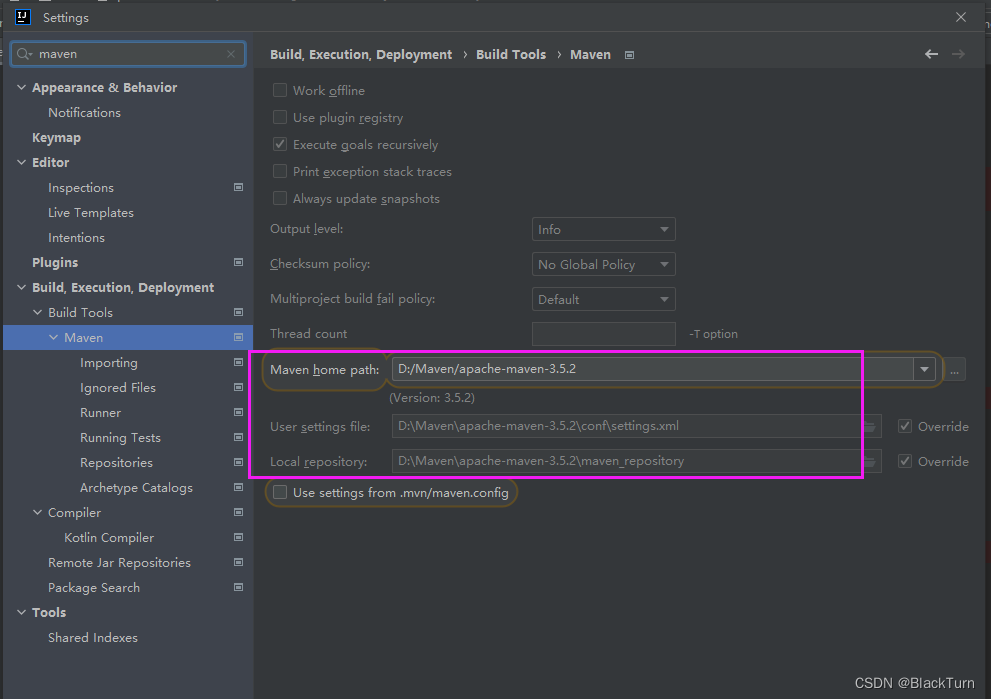This screenshot has height=699, width=991.
Task: Open Multiproject build fail policy dropdown
Action: click(x=604, y=299)
